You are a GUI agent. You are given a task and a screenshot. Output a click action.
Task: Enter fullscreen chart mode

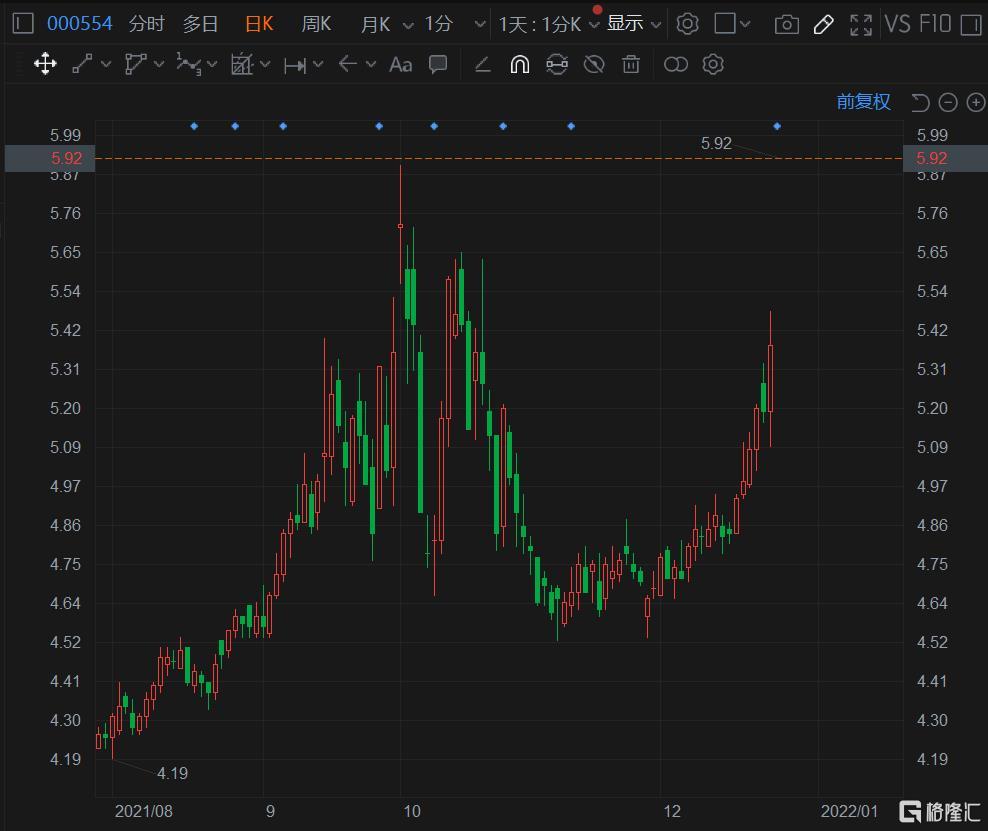pyautogui.click(x=861, y=25)
